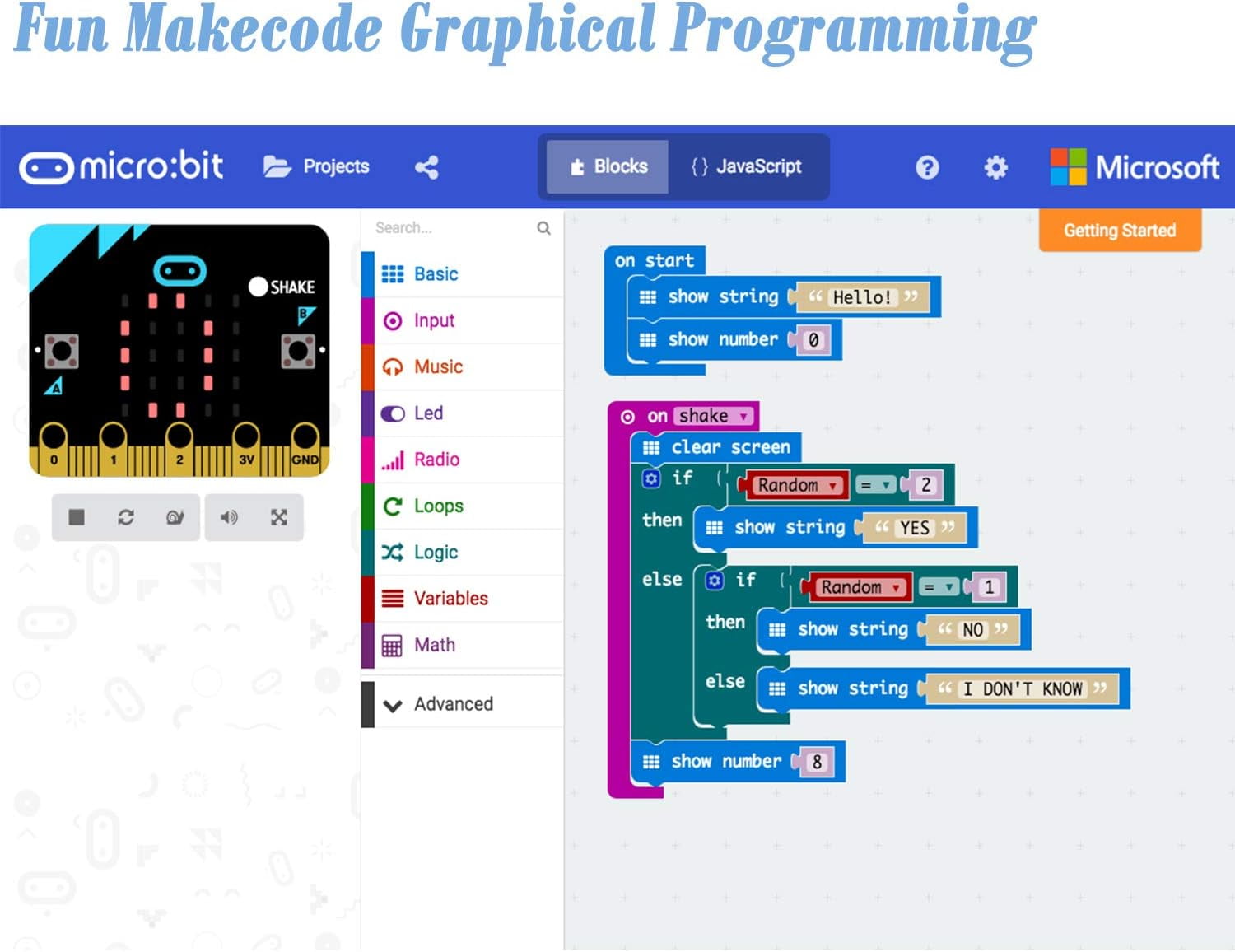Click the block Search input field
1235x952 pixels.
tap(449, 228)
